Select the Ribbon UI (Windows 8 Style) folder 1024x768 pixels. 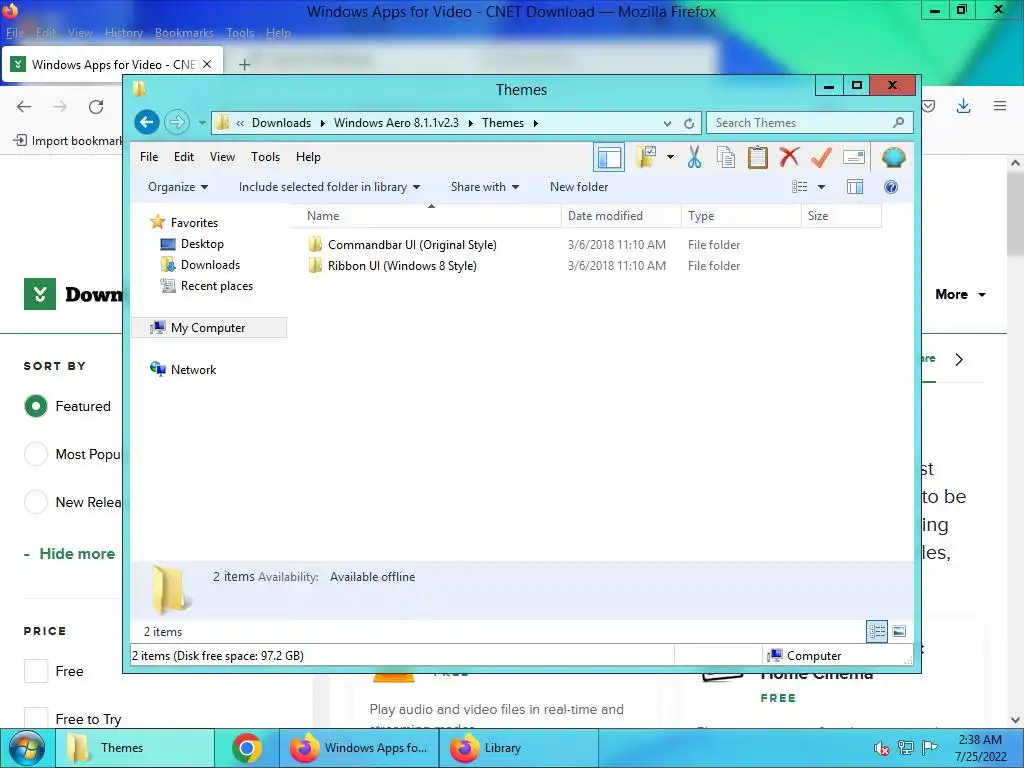[x=402, y=266]
